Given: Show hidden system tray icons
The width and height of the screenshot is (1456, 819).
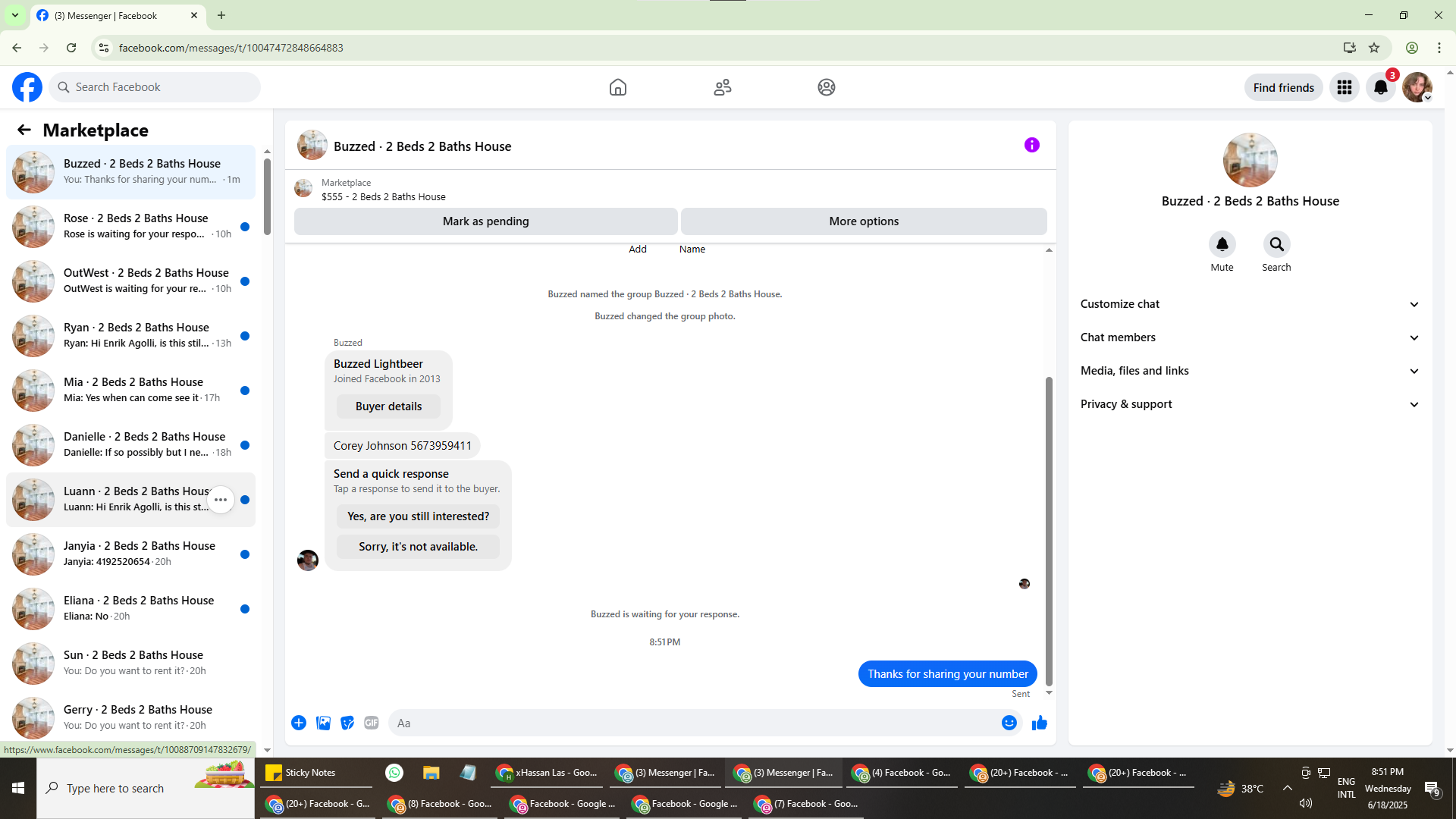Looking at the screenshot, I should pyautogui.click(x=1288, y=788).
